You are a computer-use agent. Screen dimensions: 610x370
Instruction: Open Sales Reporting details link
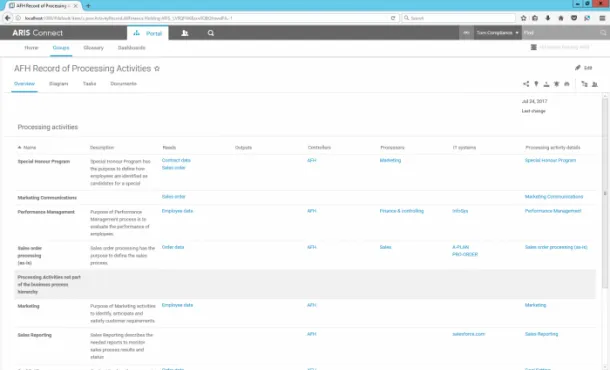point(541,334)
